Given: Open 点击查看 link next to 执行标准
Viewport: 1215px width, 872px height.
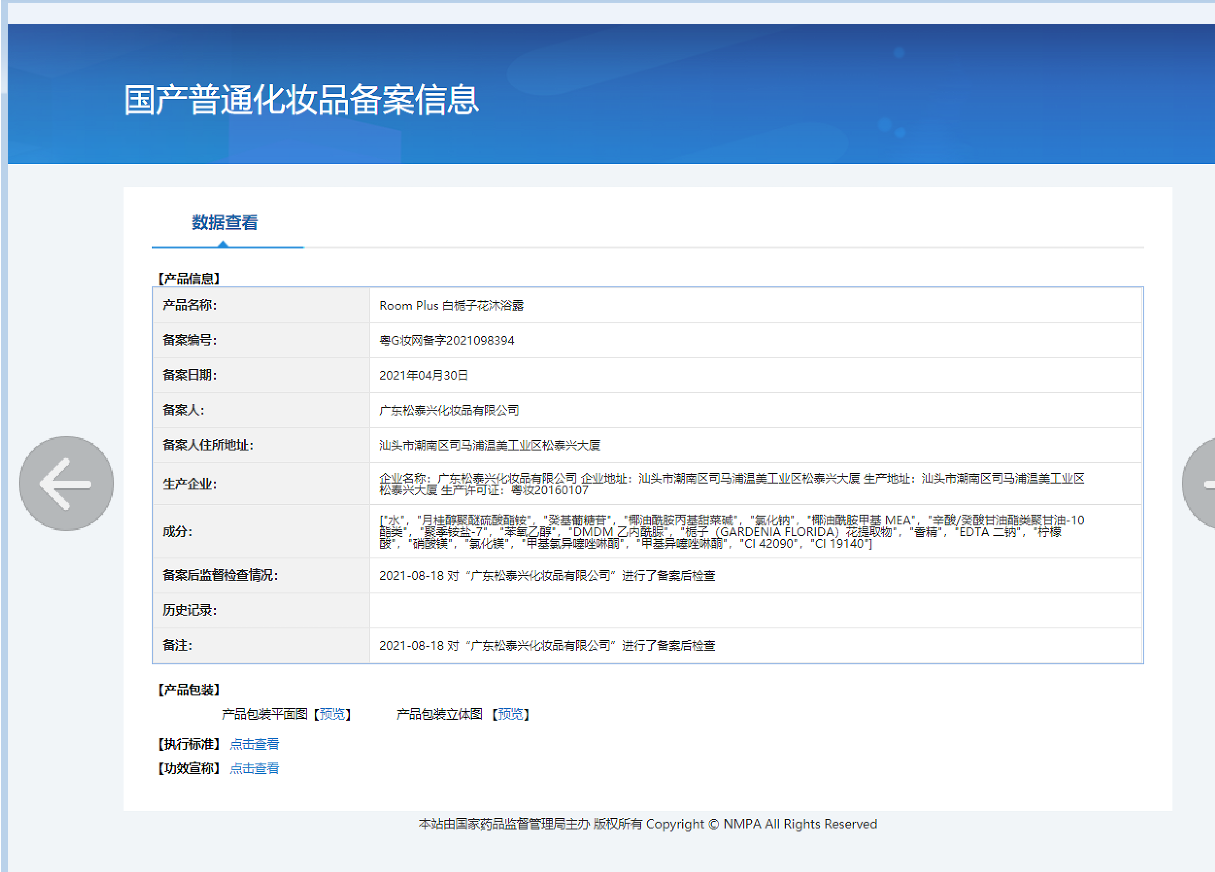Looking at the screenshot, I should pos(254,744).
